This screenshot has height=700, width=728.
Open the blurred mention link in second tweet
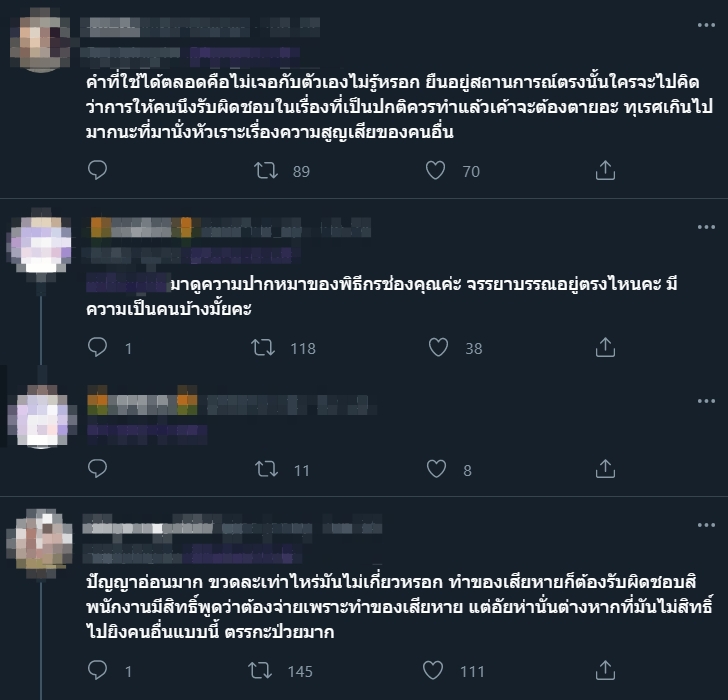128,283
